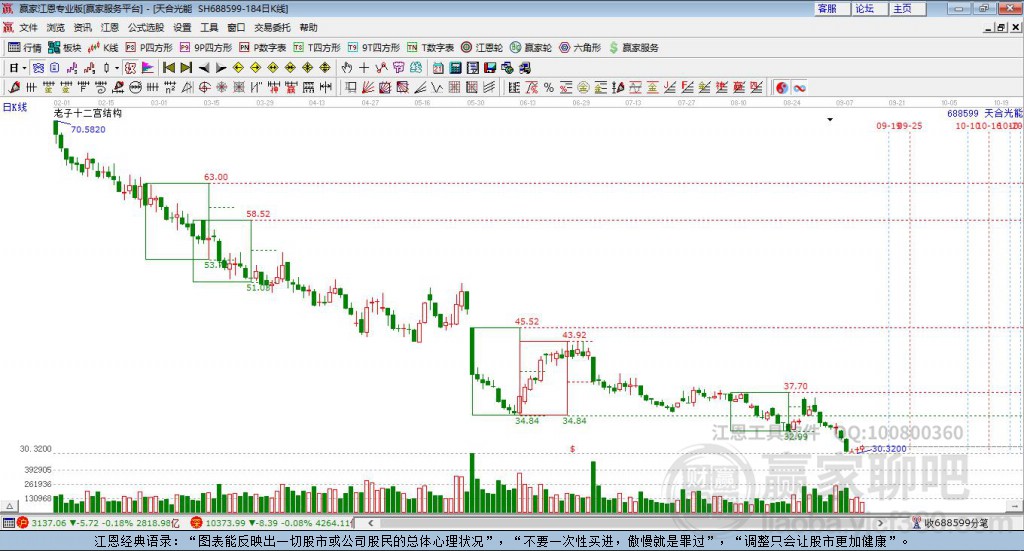Image resolution: width=1024 pixels, height=551 pixels.
Task: Click the 688599 stock code label
Action: 963,113
